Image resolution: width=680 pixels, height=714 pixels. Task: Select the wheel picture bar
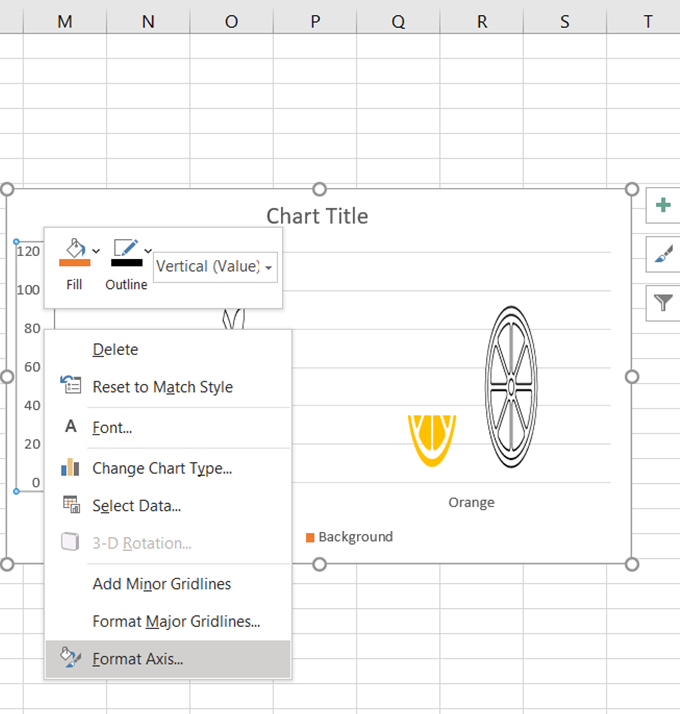tap(511, 387)
